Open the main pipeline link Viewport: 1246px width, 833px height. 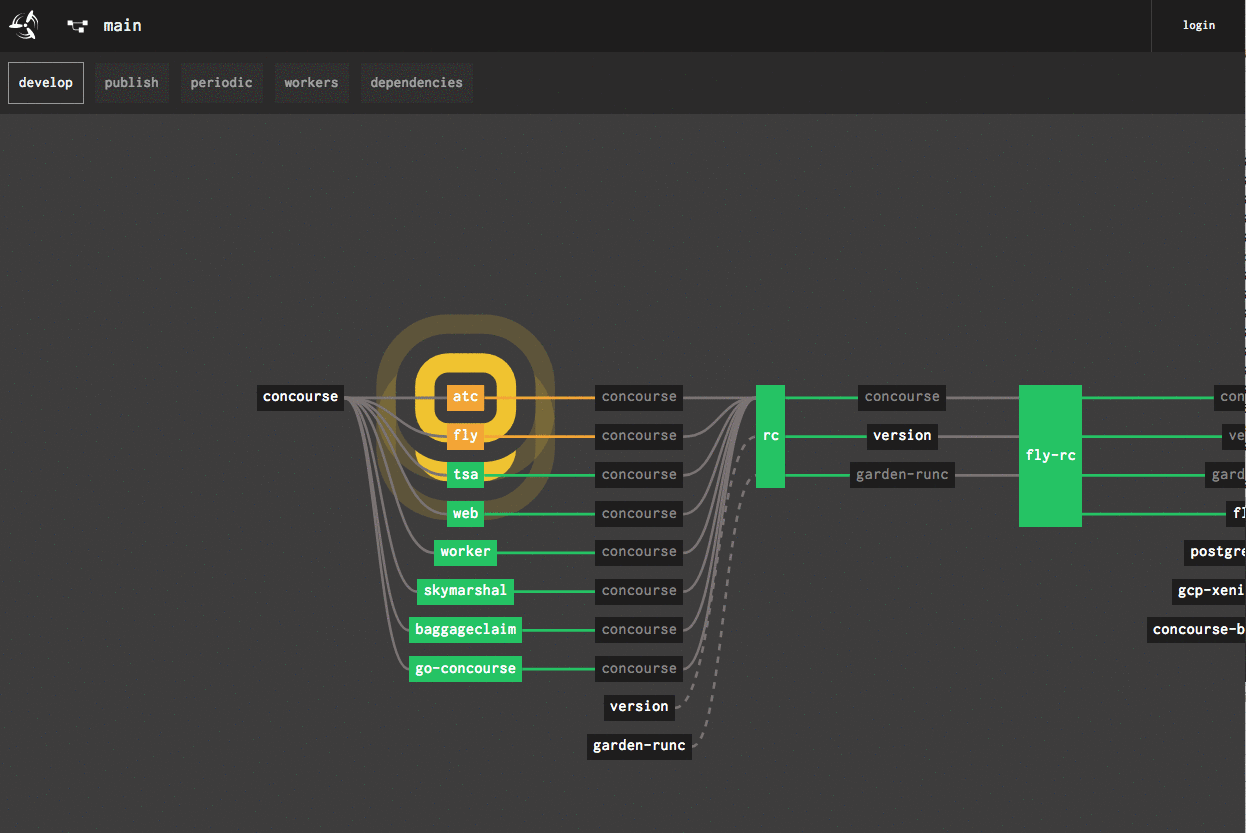(x=122, y=26)
